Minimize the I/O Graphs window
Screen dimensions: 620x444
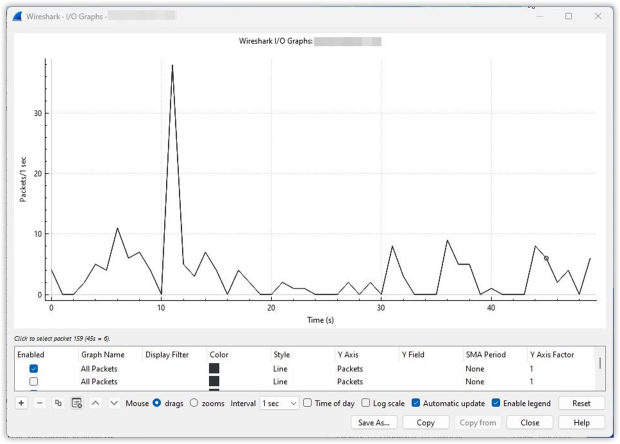[x=540, y=16]
